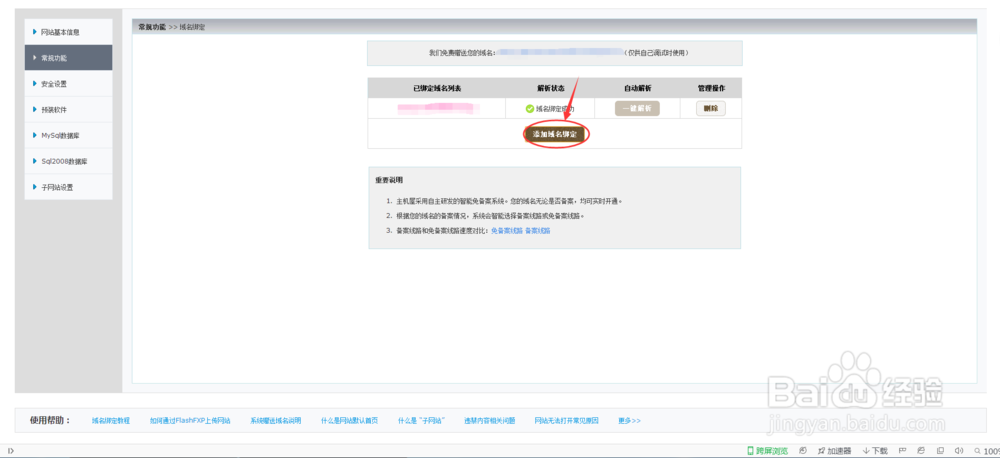The image size is (1000, 458).
Task: Click 常规功能 in the breadcrumb
Action: (x=152, y=27)
